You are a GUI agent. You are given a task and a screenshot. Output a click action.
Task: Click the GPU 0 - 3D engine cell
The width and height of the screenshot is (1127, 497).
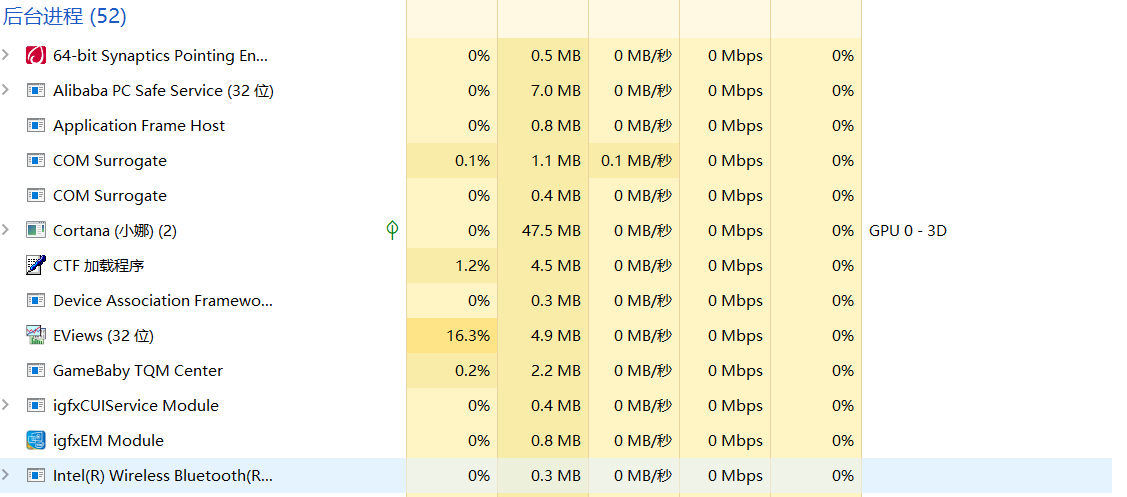click(x=908, y=231)
